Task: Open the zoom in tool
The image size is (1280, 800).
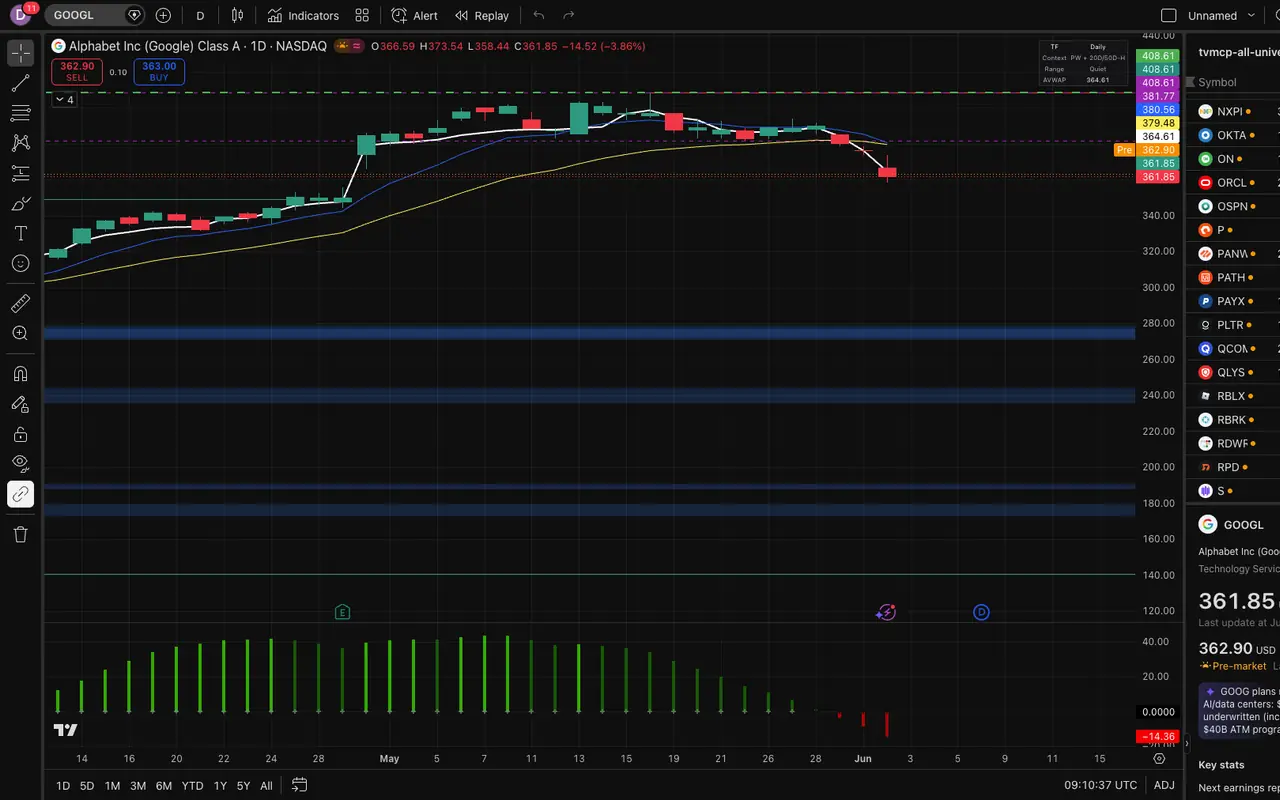Action: pos(20,333)
